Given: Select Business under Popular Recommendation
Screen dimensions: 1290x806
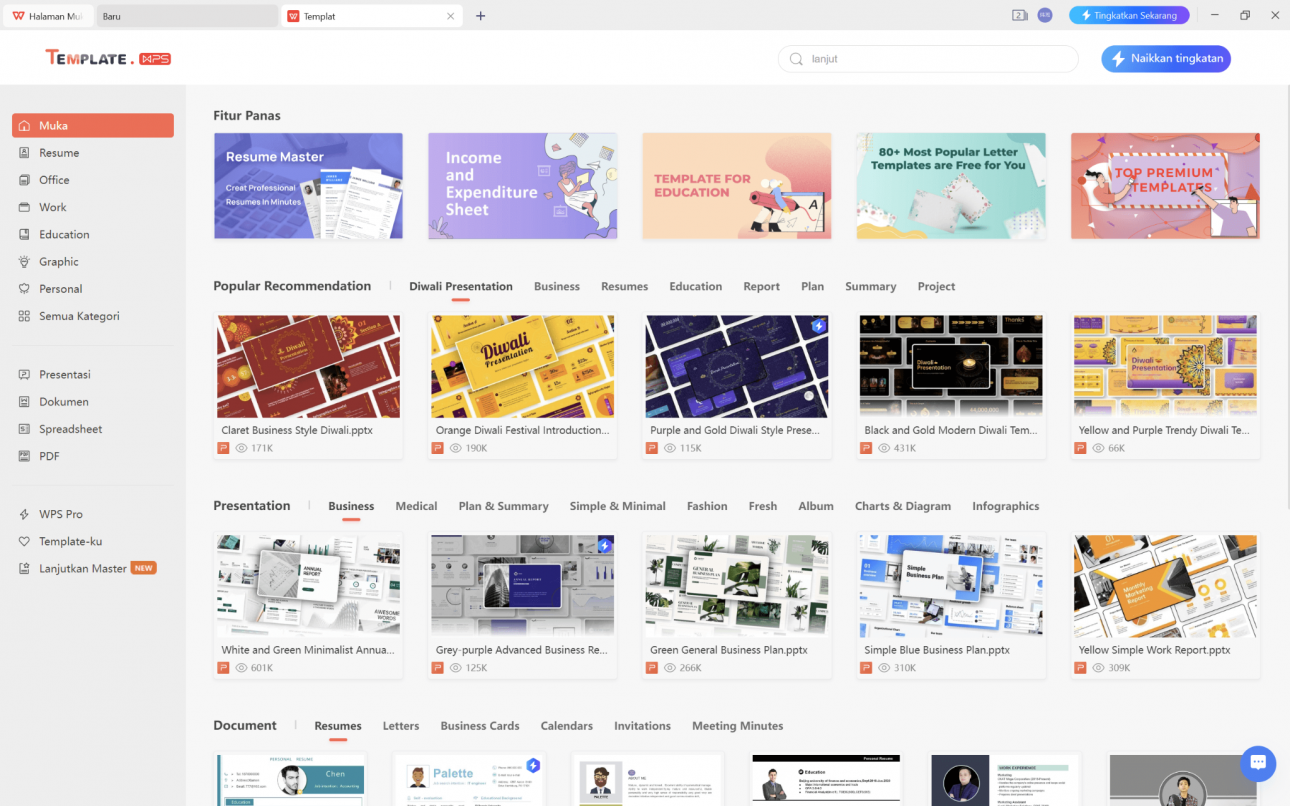Looking at the screenshot, I should point(556,286).
